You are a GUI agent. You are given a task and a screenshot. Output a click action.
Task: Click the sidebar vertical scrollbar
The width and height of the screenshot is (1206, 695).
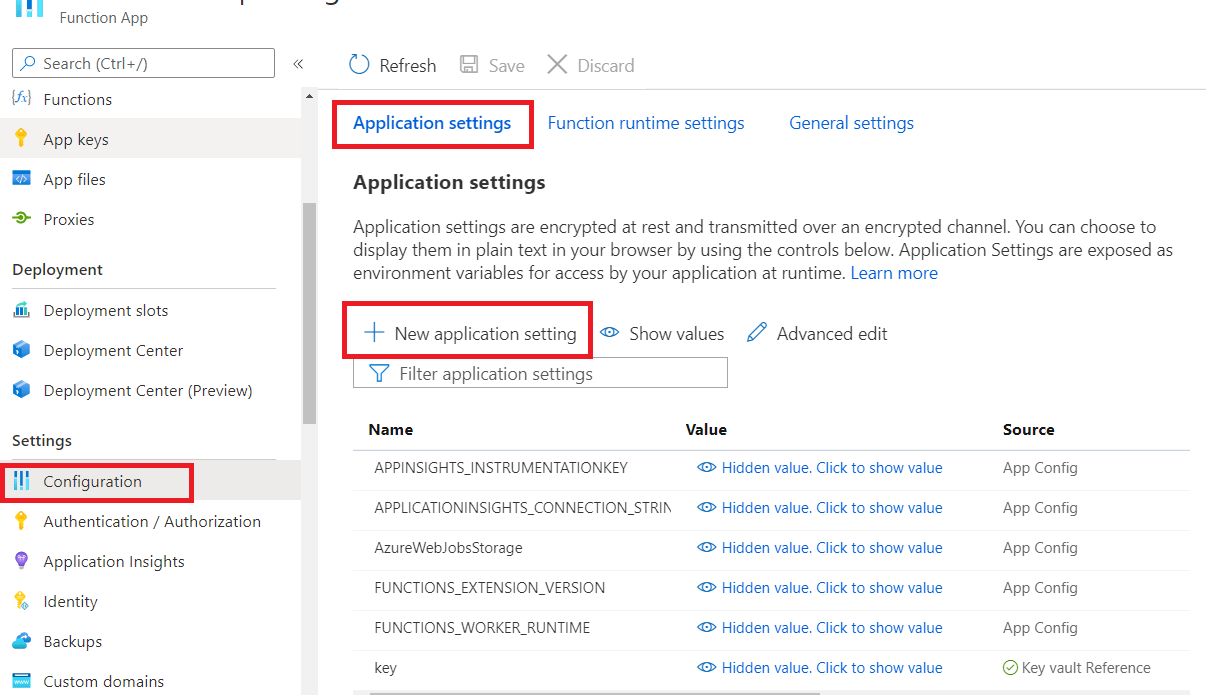(309, 312)
